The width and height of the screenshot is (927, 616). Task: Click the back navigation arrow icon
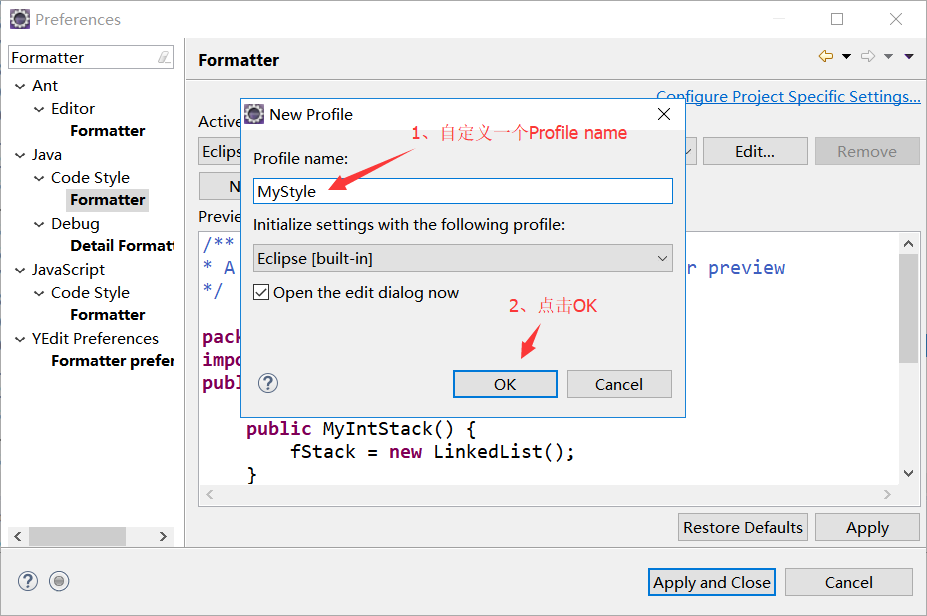(826, 56)
